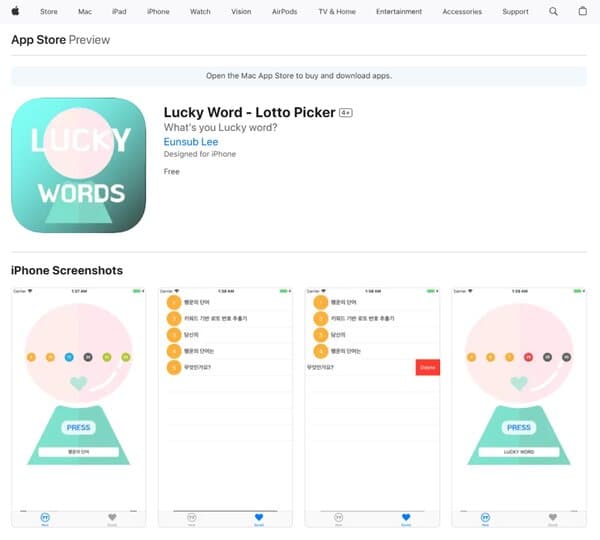Screen dimensions: 600x540
Task: Click the blue lotto ball in first screenshot
Action: [69, 357]
